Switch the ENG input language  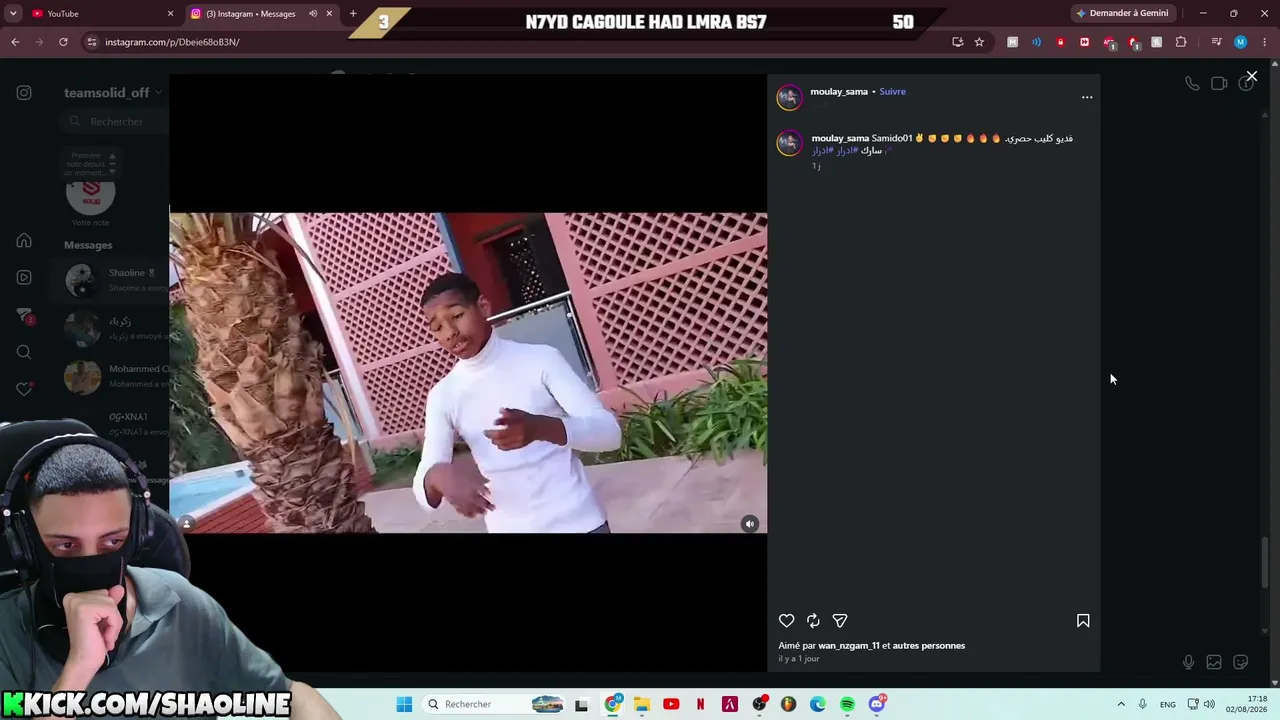coord(1168,704)
